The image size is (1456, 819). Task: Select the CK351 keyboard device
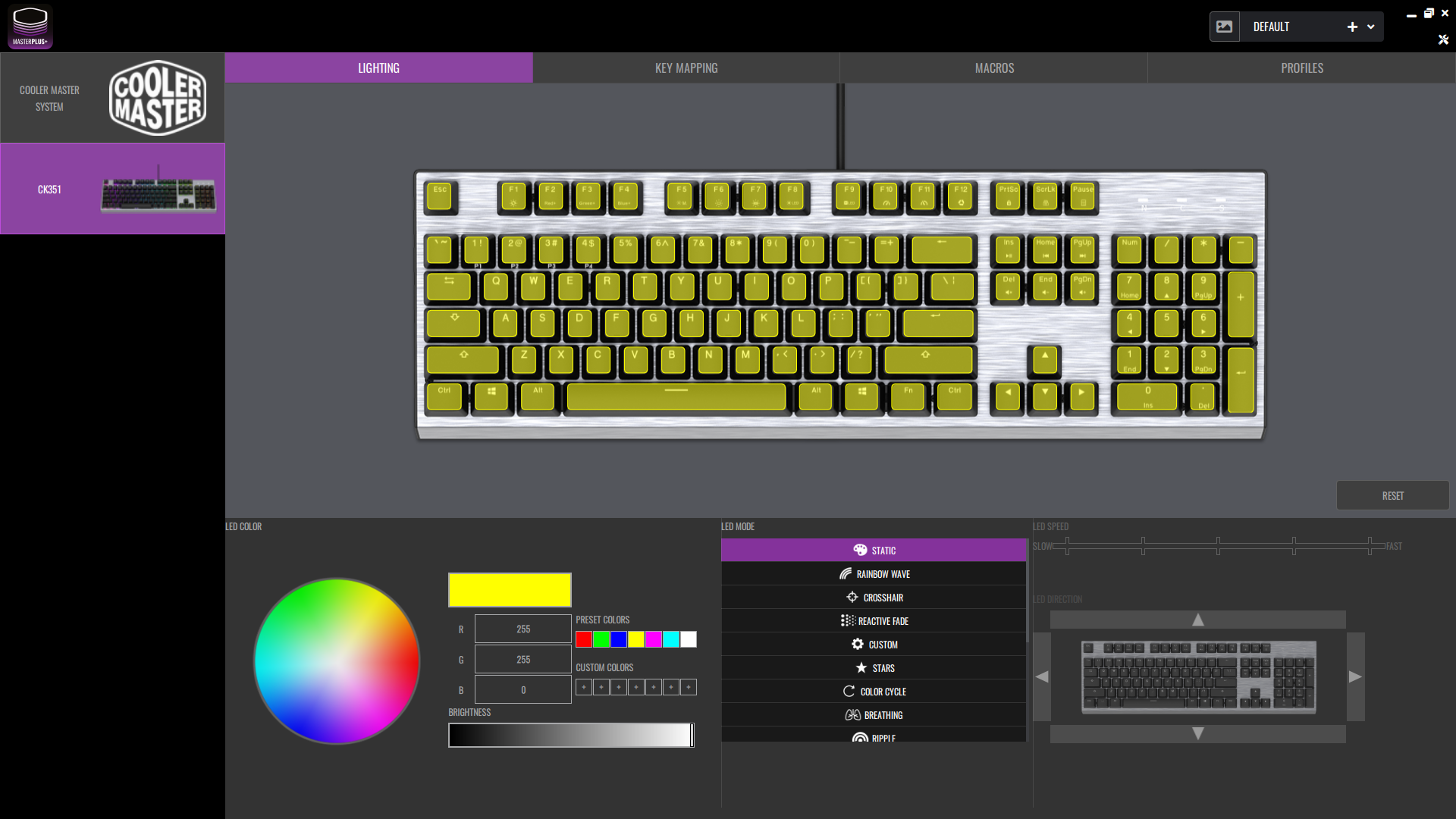pos(112,189)
